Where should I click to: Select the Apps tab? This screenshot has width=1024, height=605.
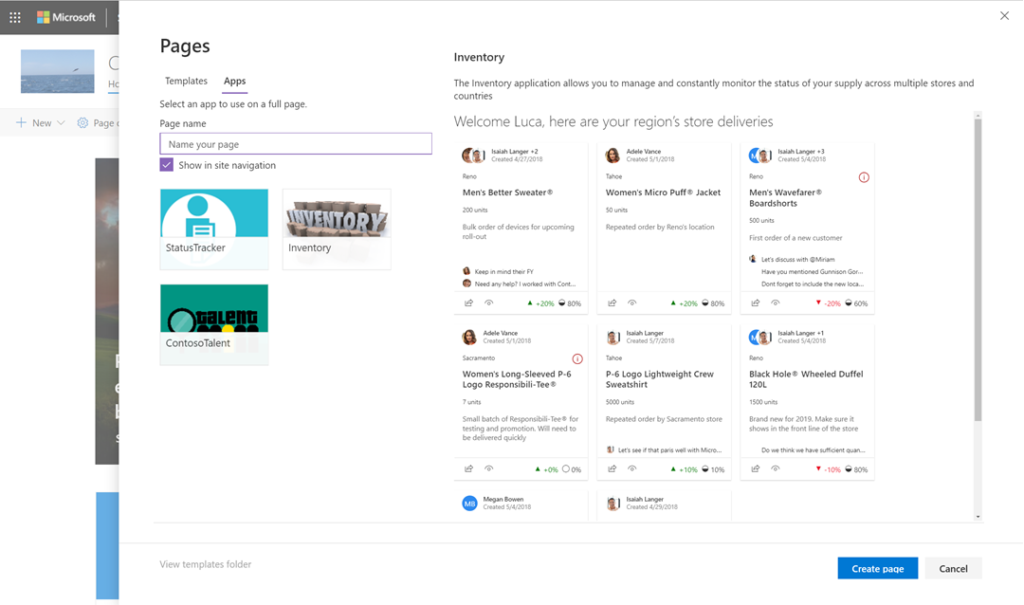point(235,81)
